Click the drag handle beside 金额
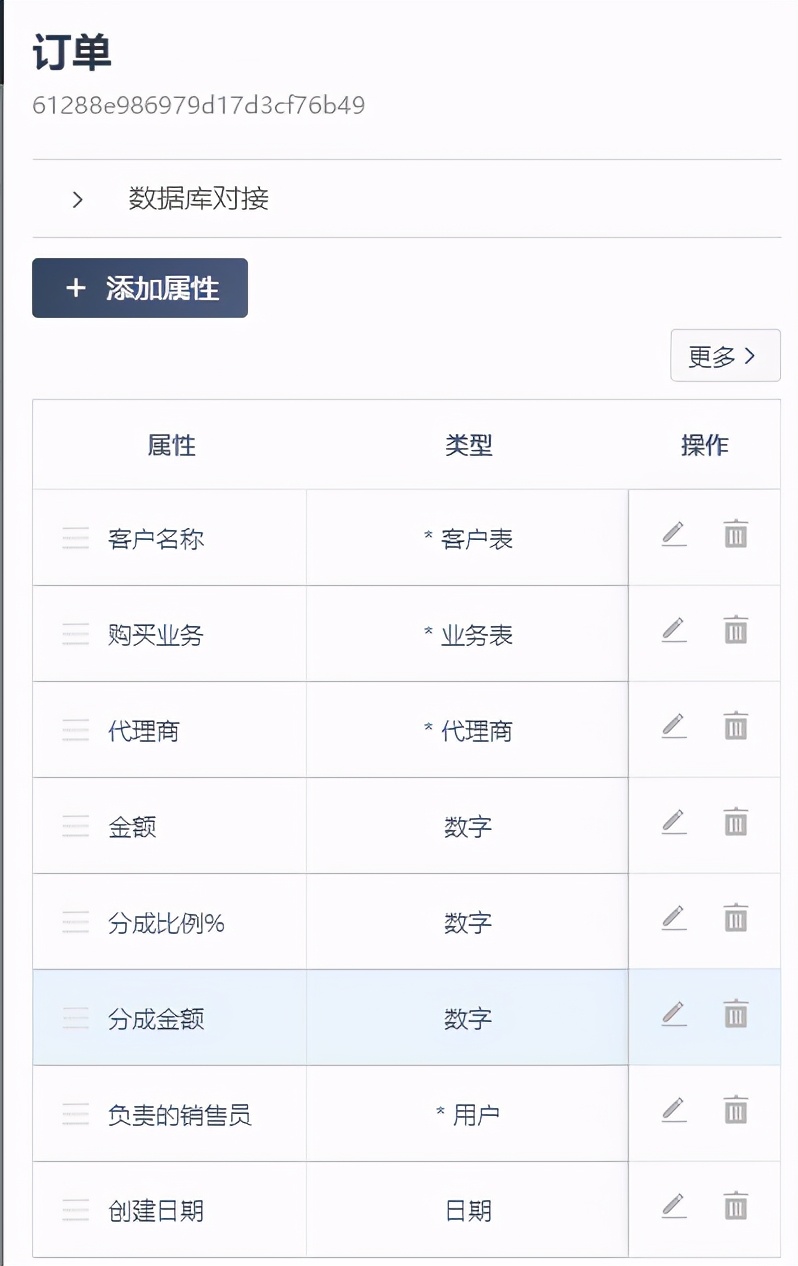 click(75, 826)
